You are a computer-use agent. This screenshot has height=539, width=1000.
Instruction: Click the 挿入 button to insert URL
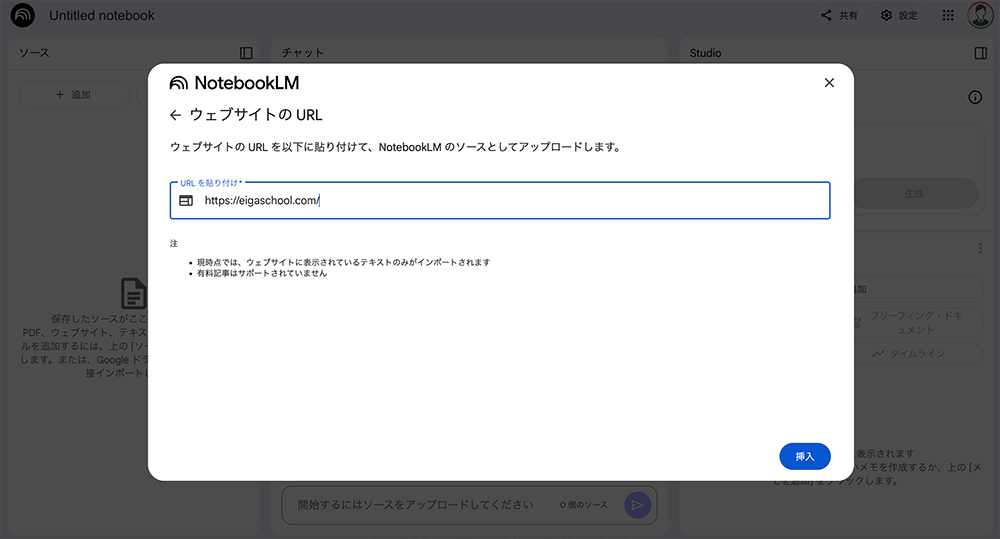804,456
